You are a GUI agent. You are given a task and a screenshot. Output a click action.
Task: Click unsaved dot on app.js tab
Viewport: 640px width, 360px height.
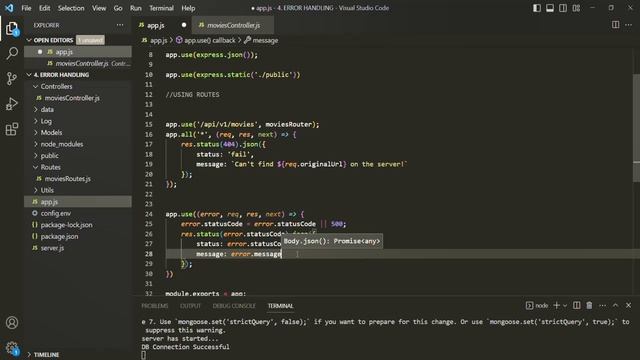point(184,25)
